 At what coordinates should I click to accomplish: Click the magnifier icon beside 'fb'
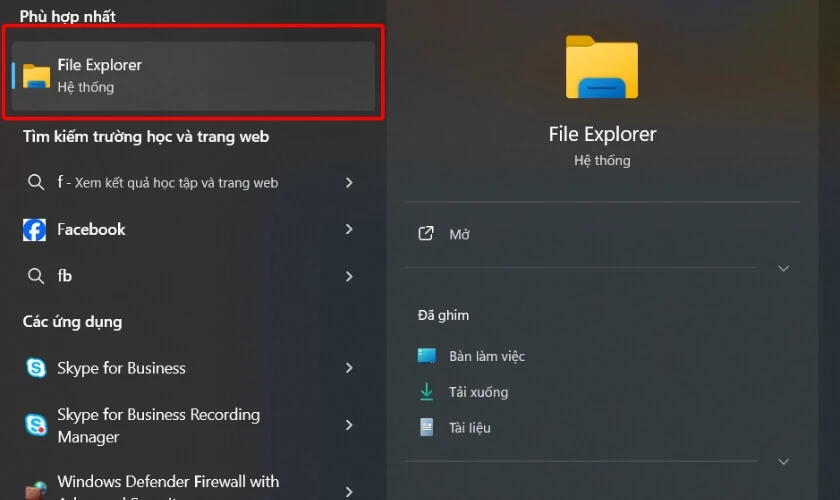pos(36,276)
